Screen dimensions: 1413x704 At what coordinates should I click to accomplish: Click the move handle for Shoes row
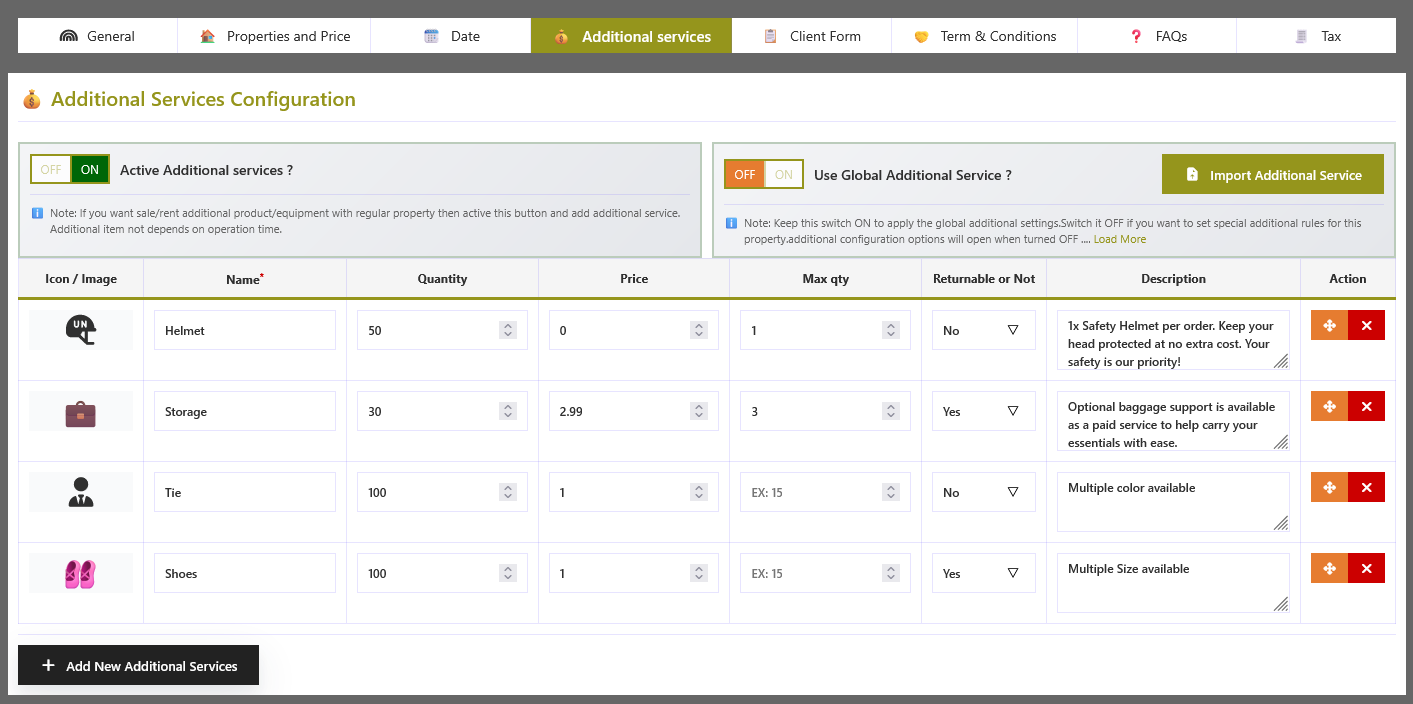tap(1329, 568)
